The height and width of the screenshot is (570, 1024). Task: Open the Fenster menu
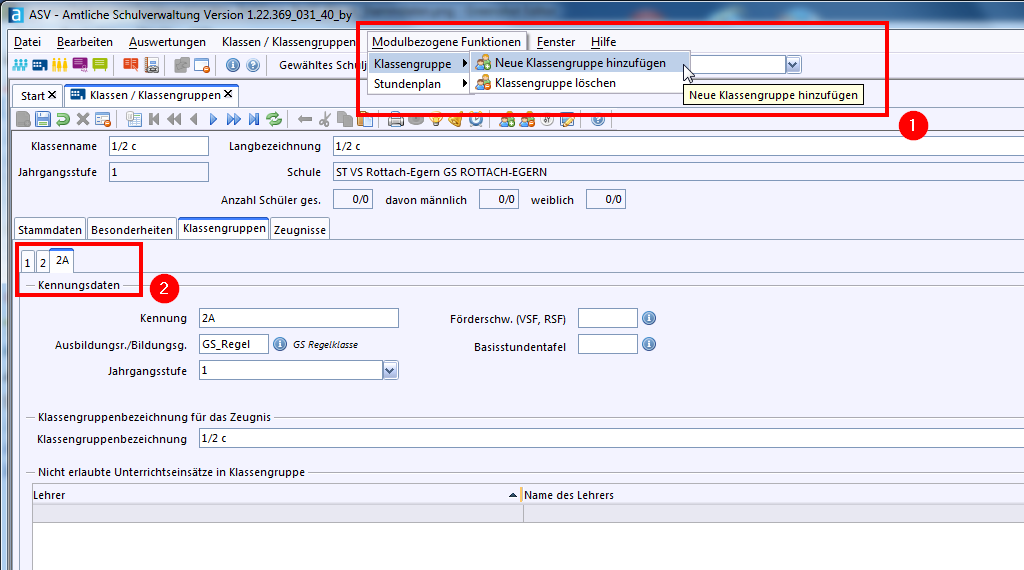(556, 42)
